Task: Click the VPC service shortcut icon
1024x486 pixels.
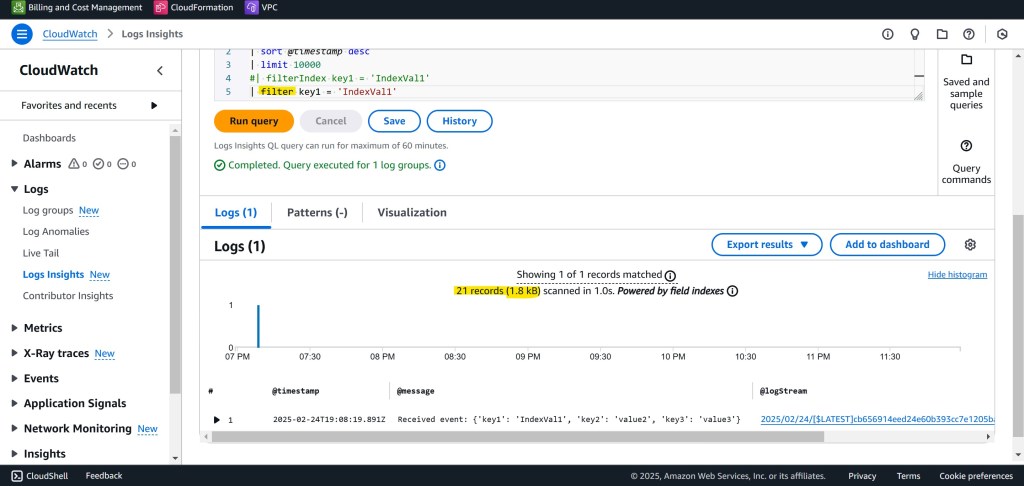Action: 251,8
